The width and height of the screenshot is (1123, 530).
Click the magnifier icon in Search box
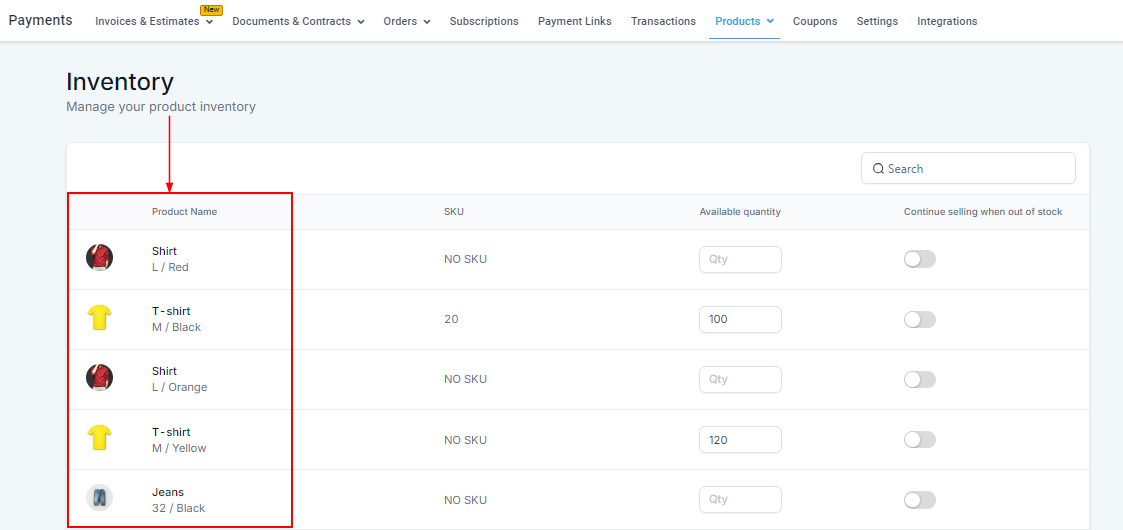pyautogui.click(x=878, y=169)
